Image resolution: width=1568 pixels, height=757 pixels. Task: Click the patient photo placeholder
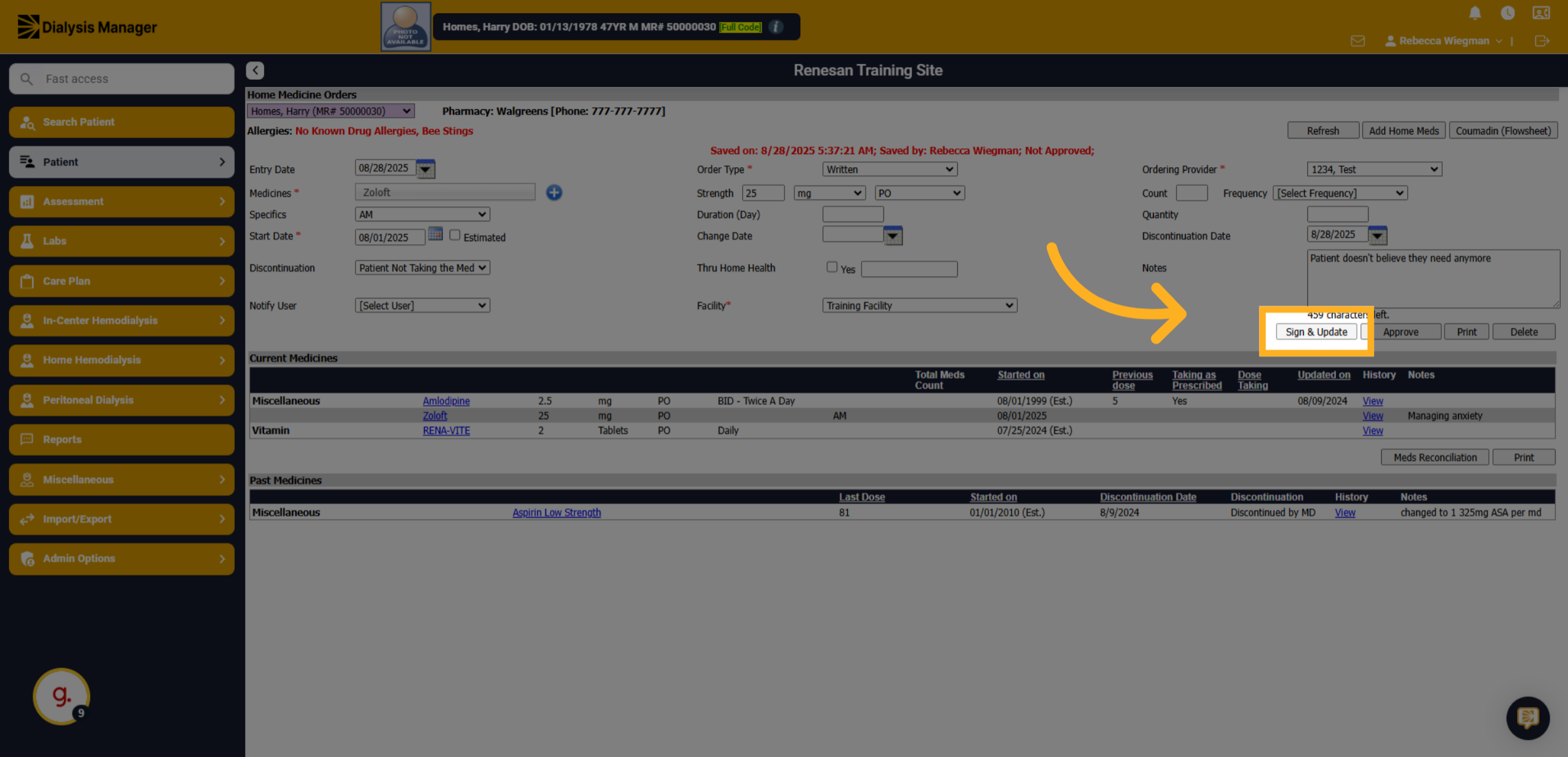[406, 27]
